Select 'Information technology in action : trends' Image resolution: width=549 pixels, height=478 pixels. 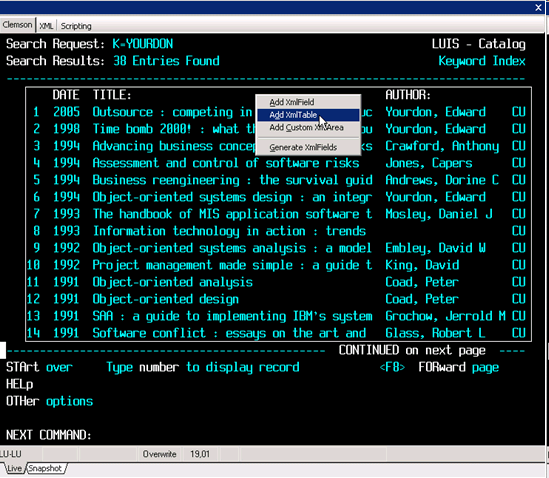point(229,231)
